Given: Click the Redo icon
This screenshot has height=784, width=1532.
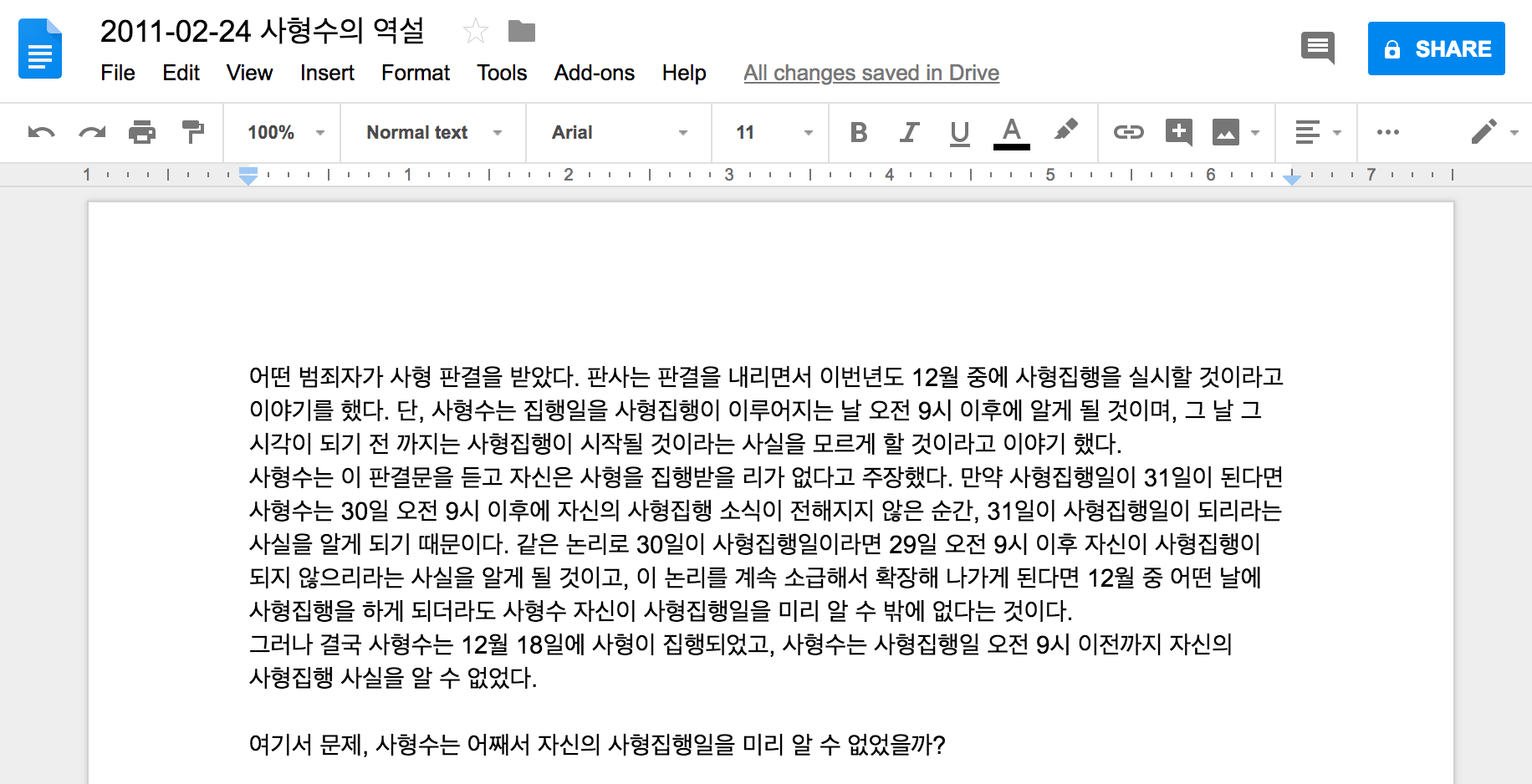Looking at the screenshot, I should [x=91, y=132].
